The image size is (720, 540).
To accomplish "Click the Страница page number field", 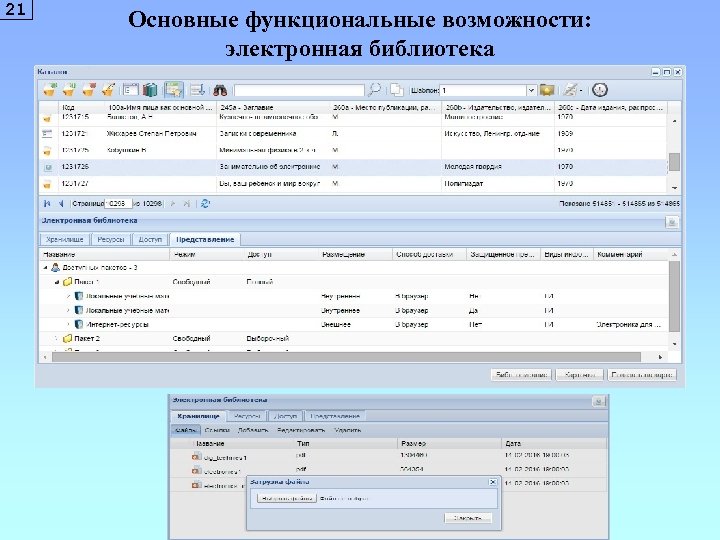I will click(118, 203).
